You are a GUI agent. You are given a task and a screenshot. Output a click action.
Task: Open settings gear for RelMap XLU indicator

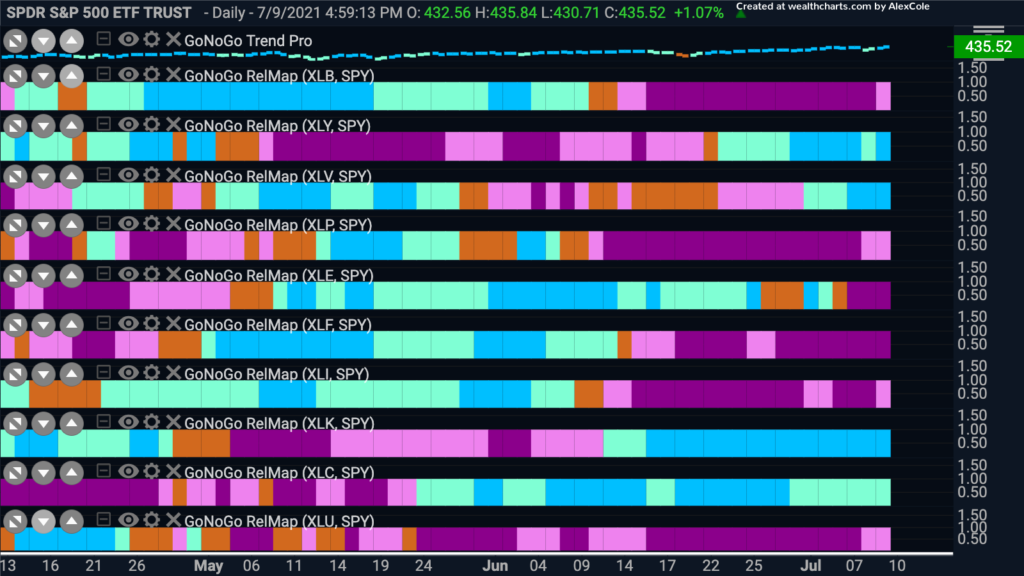(151, 520)
